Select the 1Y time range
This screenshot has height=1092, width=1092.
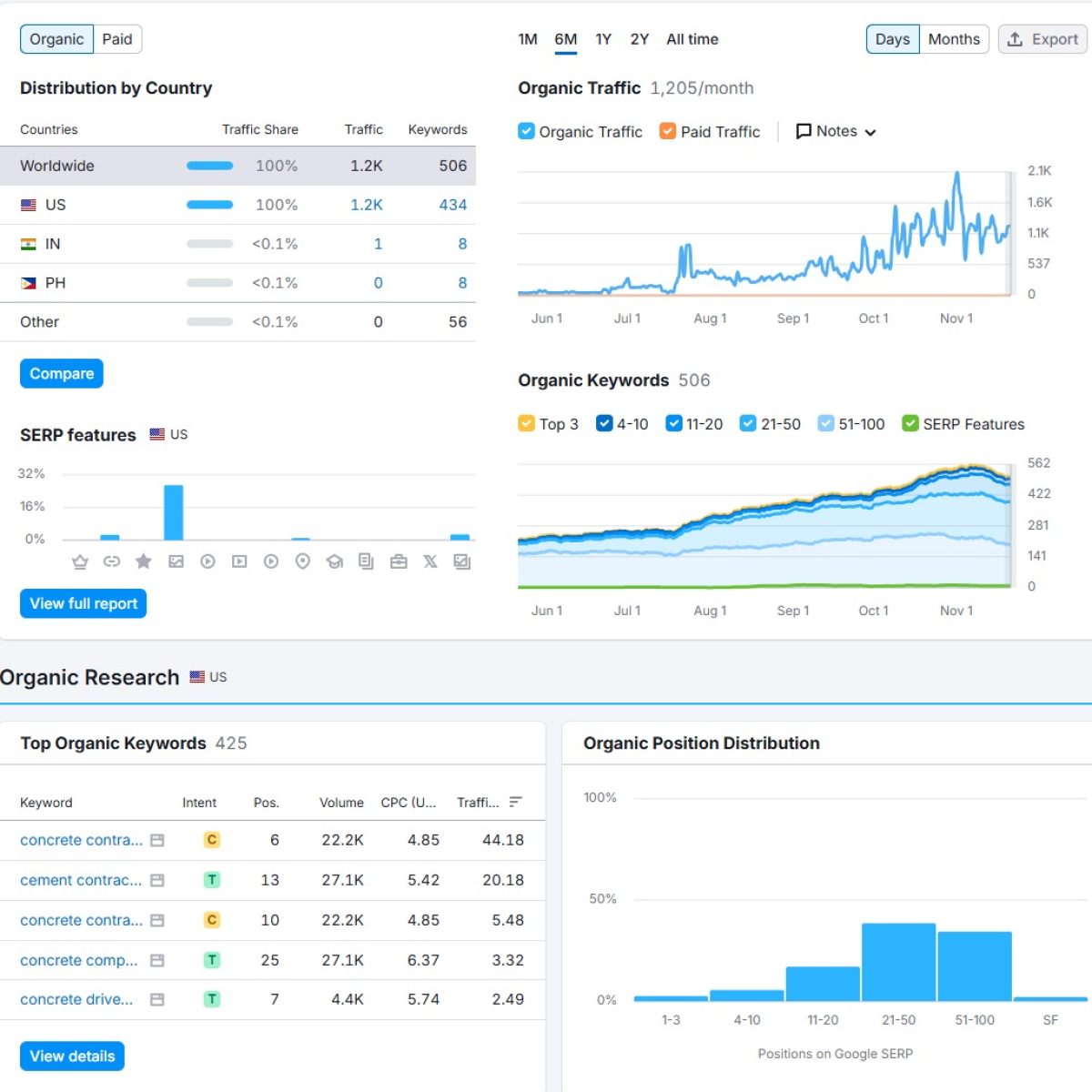pos(602,39)
